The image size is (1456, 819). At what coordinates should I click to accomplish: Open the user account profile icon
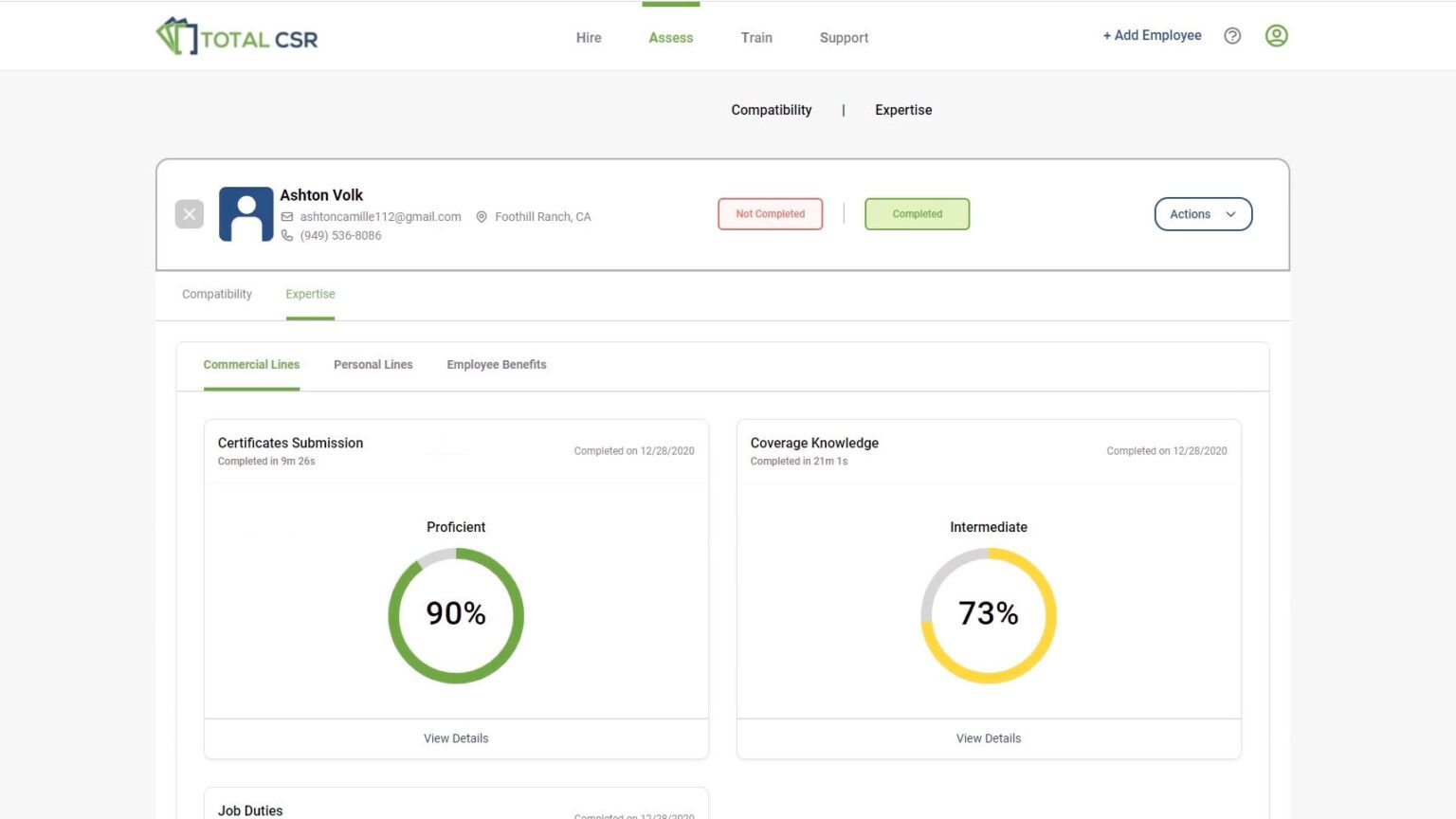pyautogui.click(x=1277, y=36)
